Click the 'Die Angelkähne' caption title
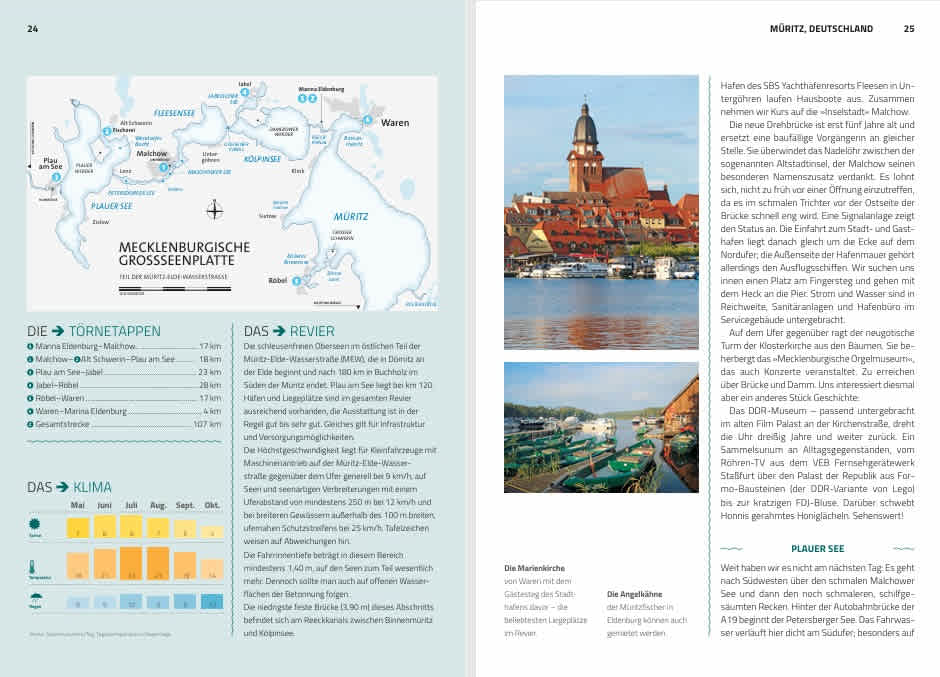 coord(635,594)
